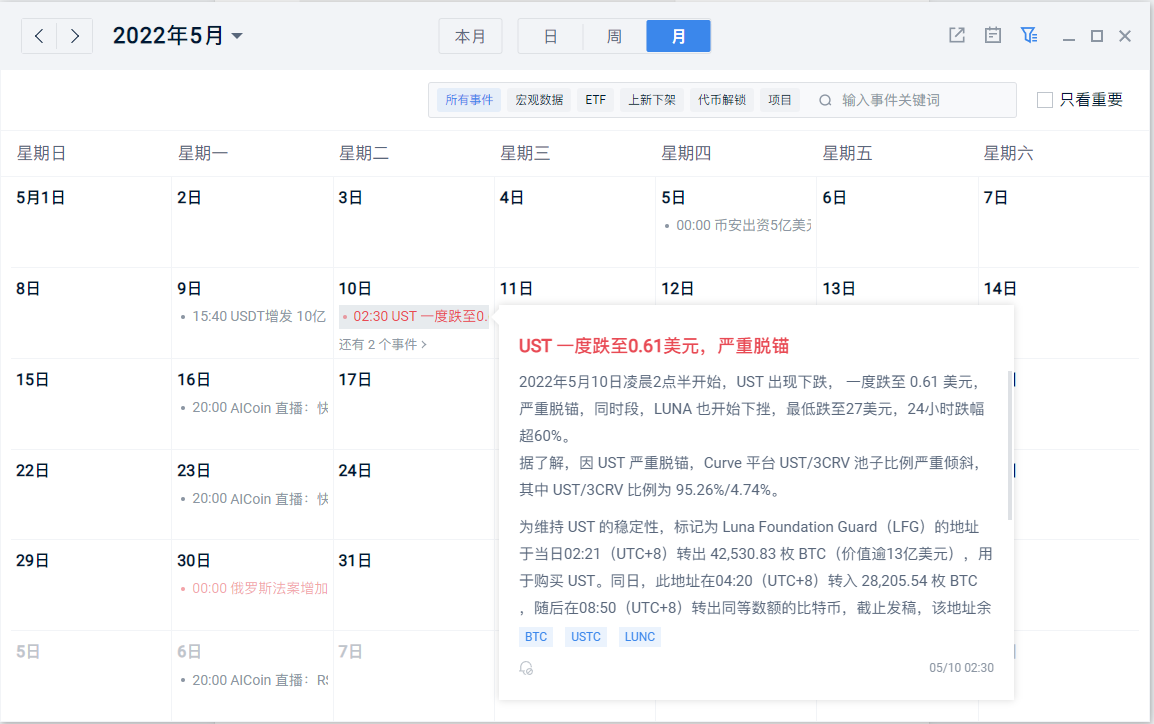
Task: Click the 星期三 column header
Action: point(525,153)
